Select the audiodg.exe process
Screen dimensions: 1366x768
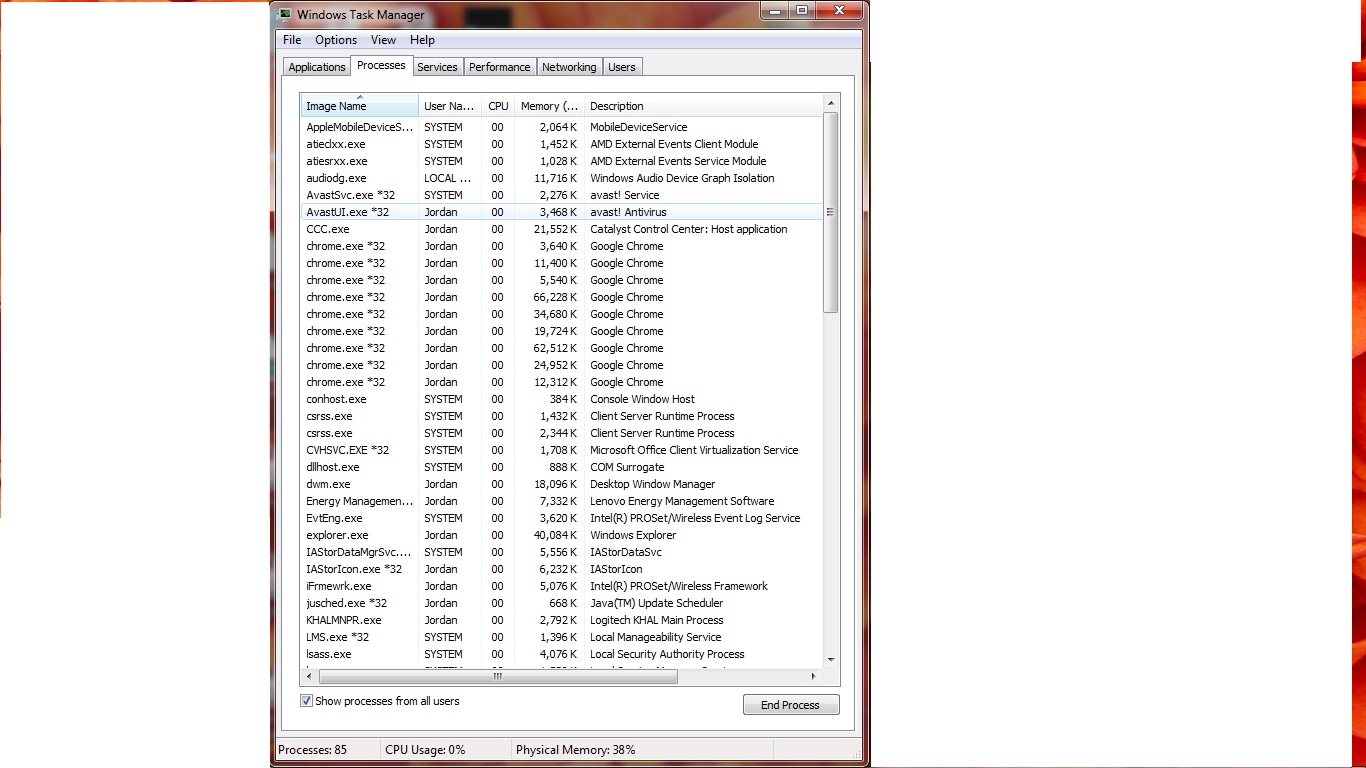pos(562,178)
